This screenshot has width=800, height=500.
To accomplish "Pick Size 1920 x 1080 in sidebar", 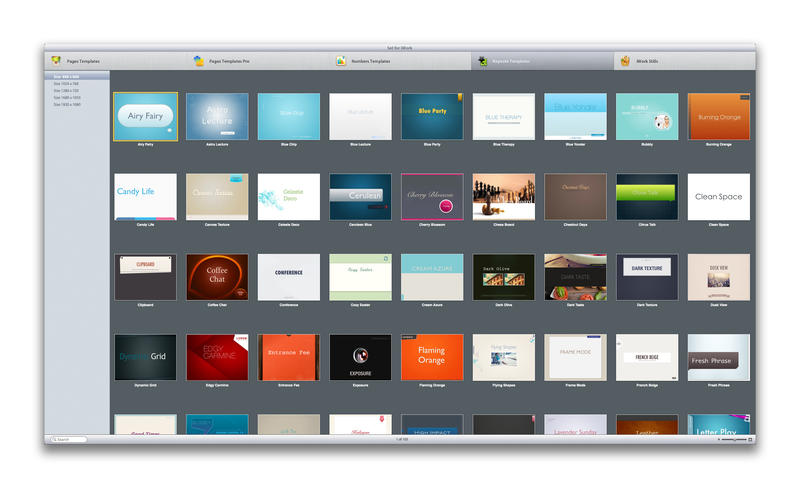I will pyautogui.click(x=77, y=105).
